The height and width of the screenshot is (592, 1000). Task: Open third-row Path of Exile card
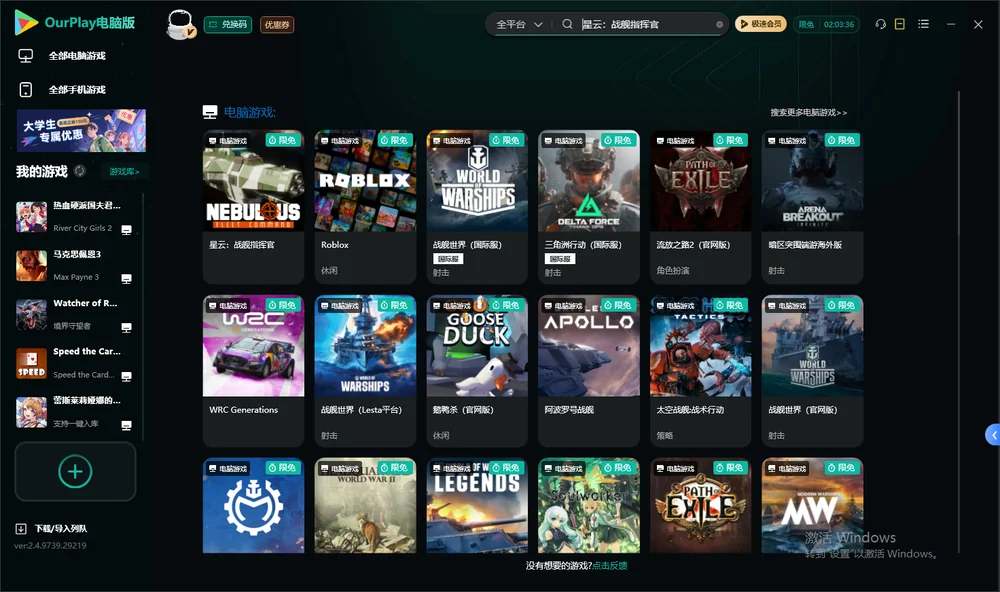pos(700,506)
